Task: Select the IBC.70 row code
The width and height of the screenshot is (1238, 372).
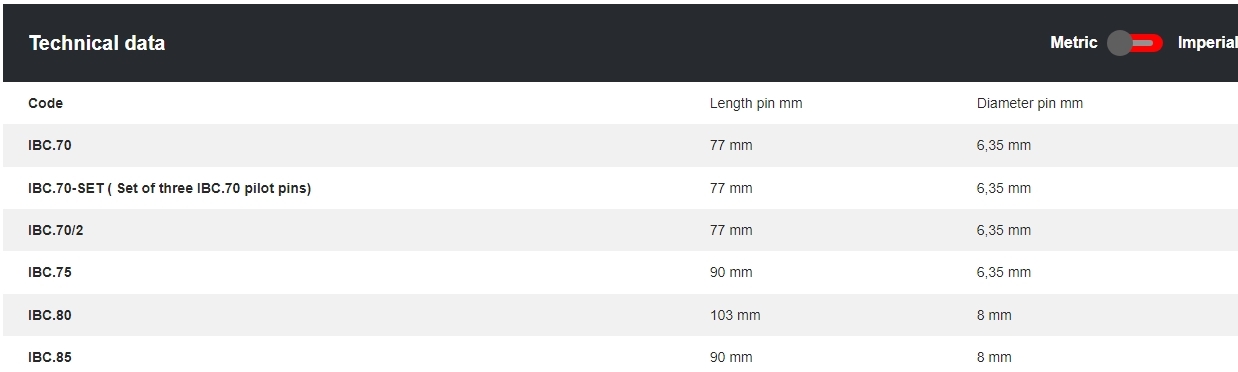Action: tap(50, 145)
